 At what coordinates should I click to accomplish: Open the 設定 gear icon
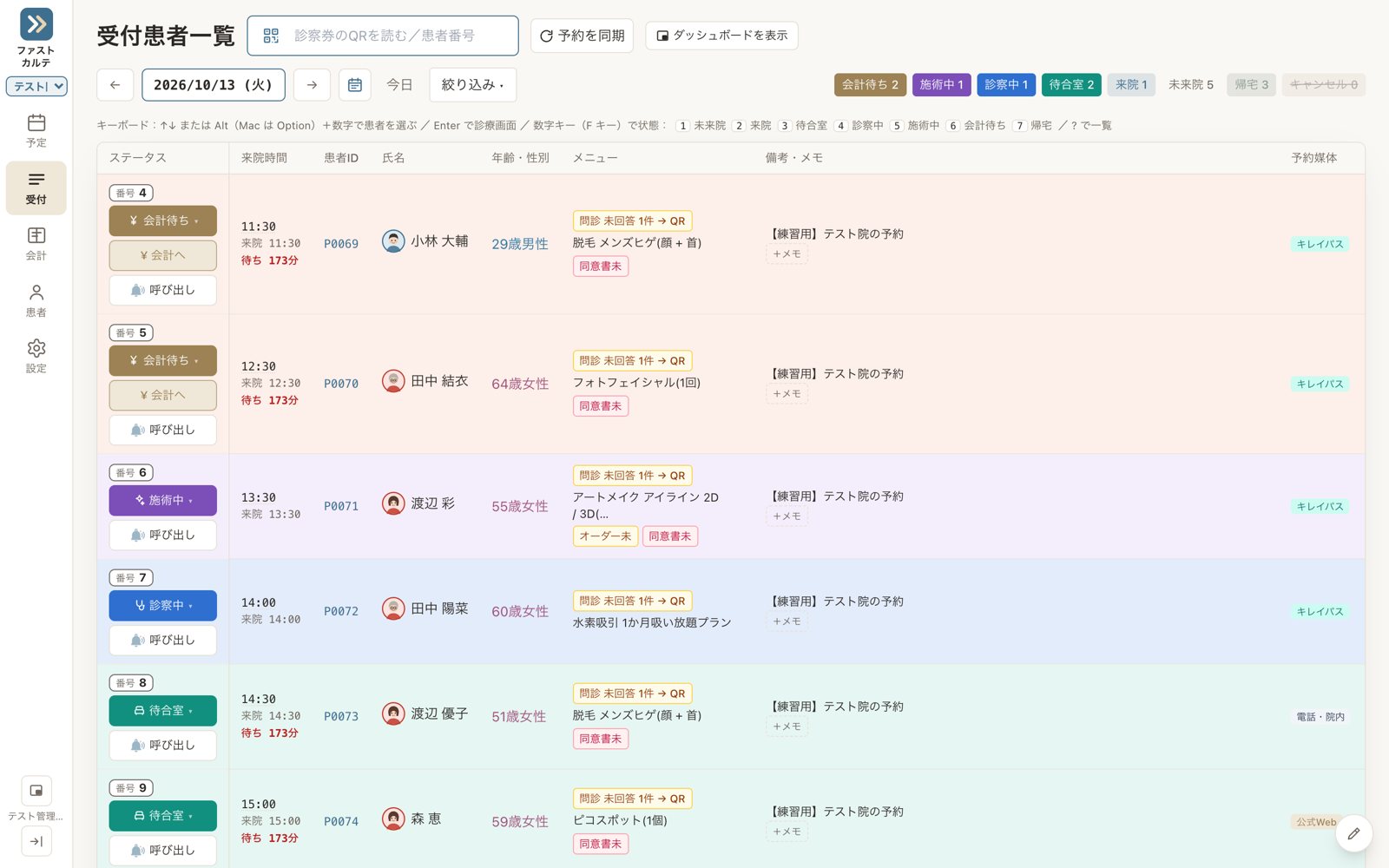click(36, 357)
